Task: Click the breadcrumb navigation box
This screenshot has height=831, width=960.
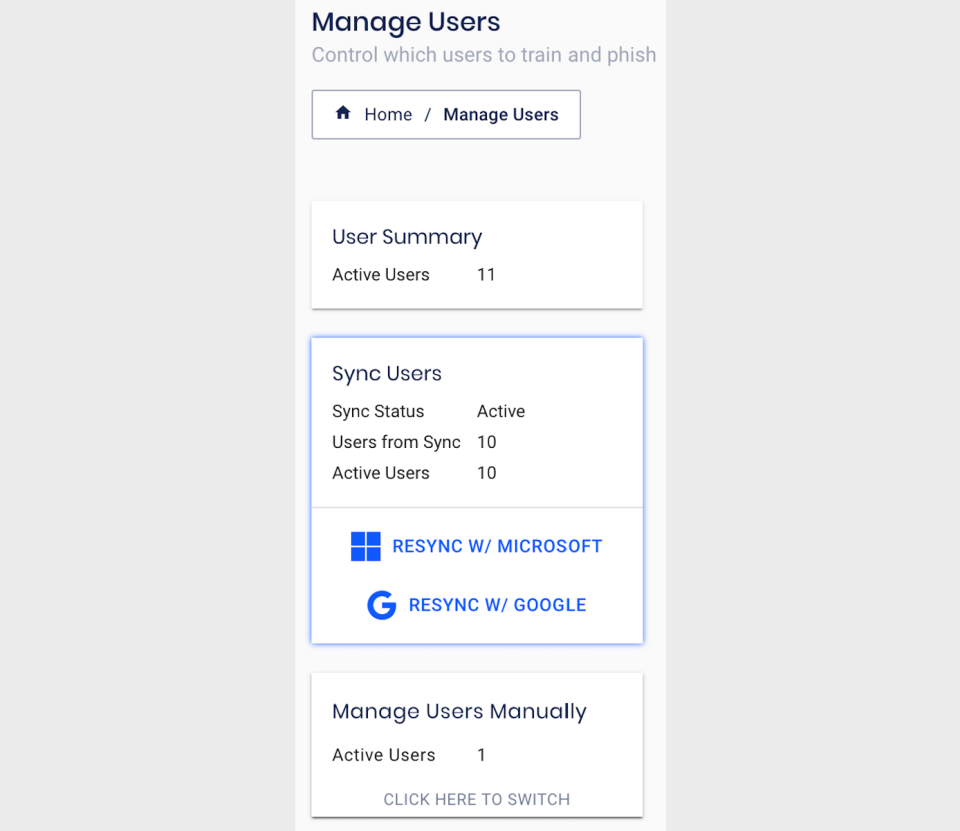Action: pyautogui.click(x=446, y=114)
